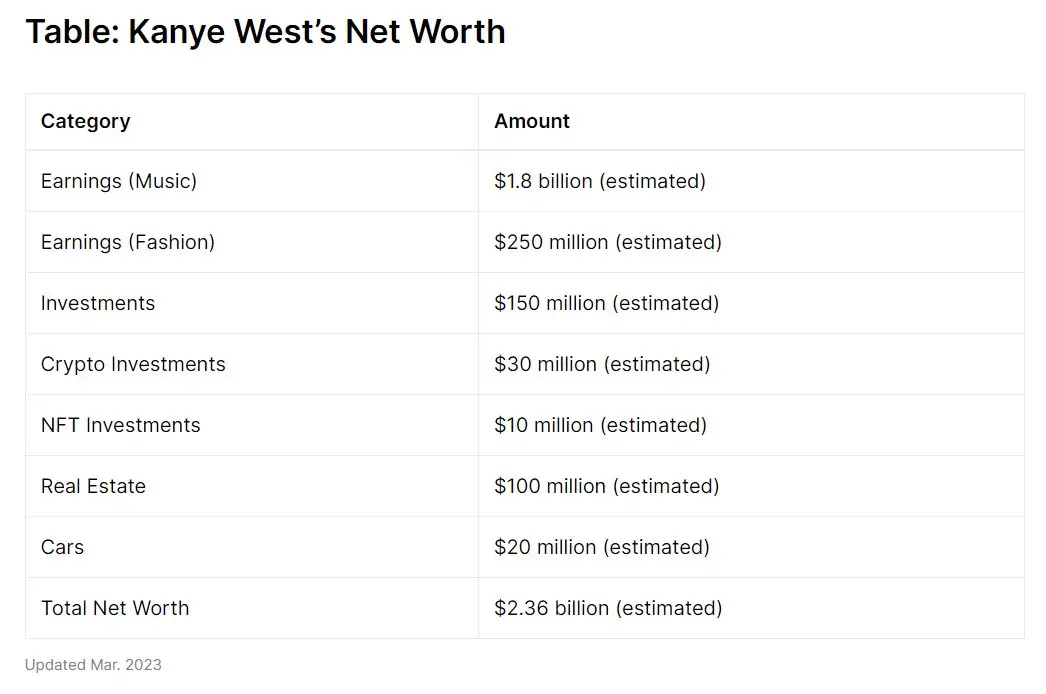Select the Real Estate row label

(93, 486)
